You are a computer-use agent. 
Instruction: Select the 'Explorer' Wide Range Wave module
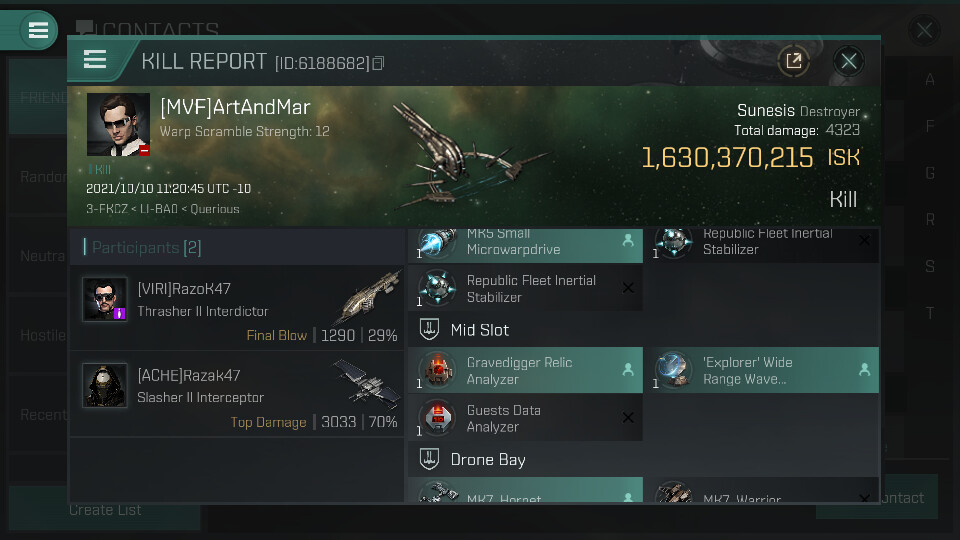764,370
